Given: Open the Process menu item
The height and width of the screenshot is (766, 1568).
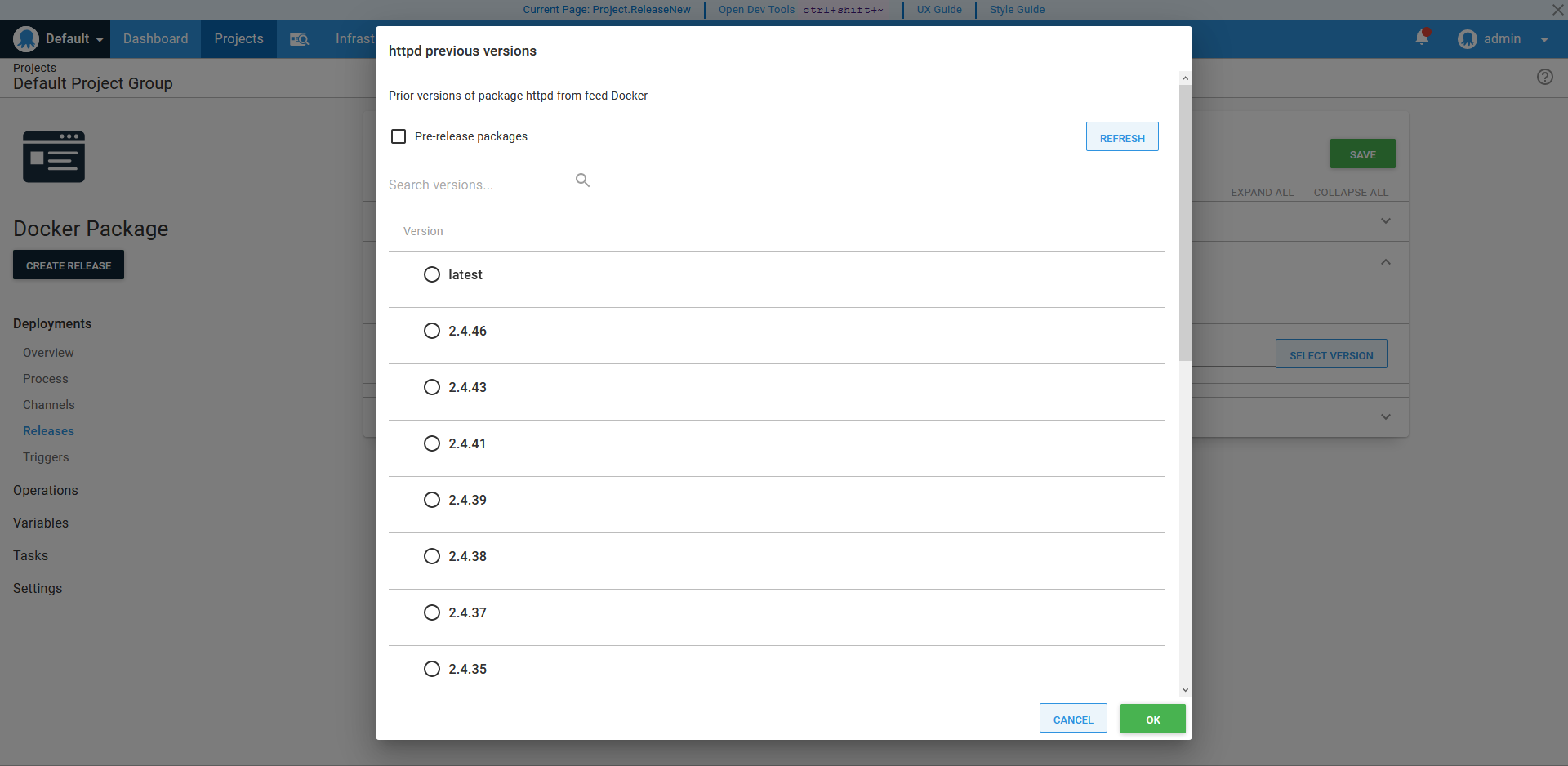Looking at the screenshot, I should [x=46, y=379].
